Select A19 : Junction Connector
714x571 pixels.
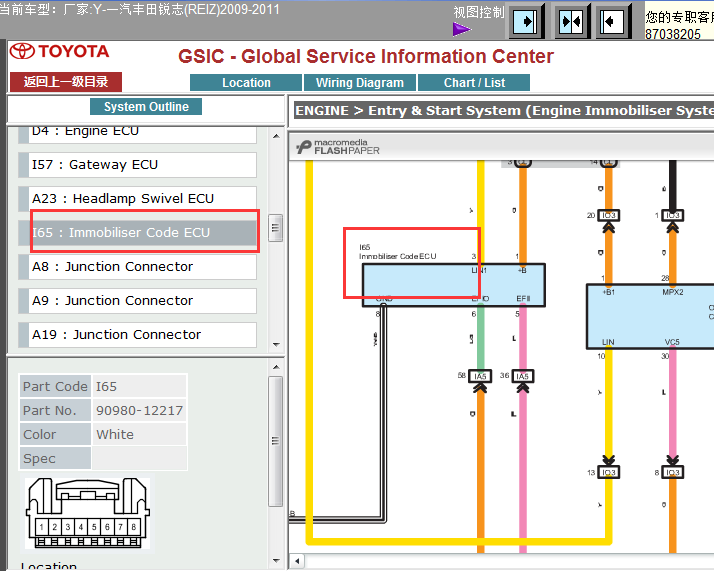pos(138,335)
